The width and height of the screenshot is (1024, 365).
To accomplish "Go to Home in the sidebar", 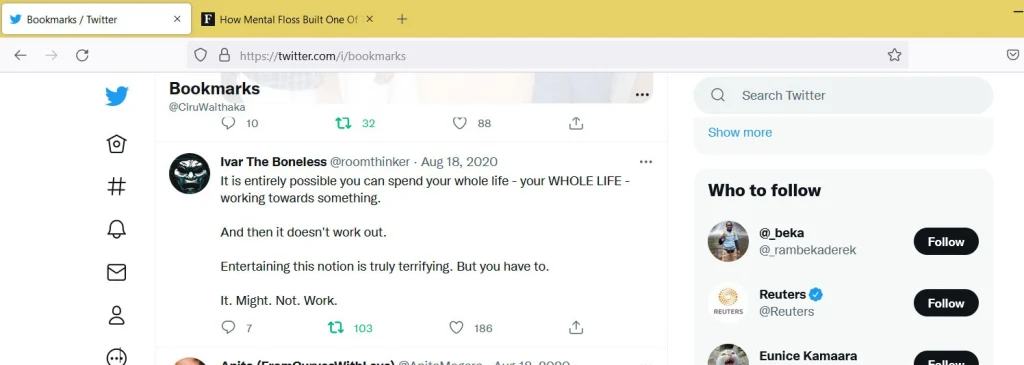I will (116, 144).
